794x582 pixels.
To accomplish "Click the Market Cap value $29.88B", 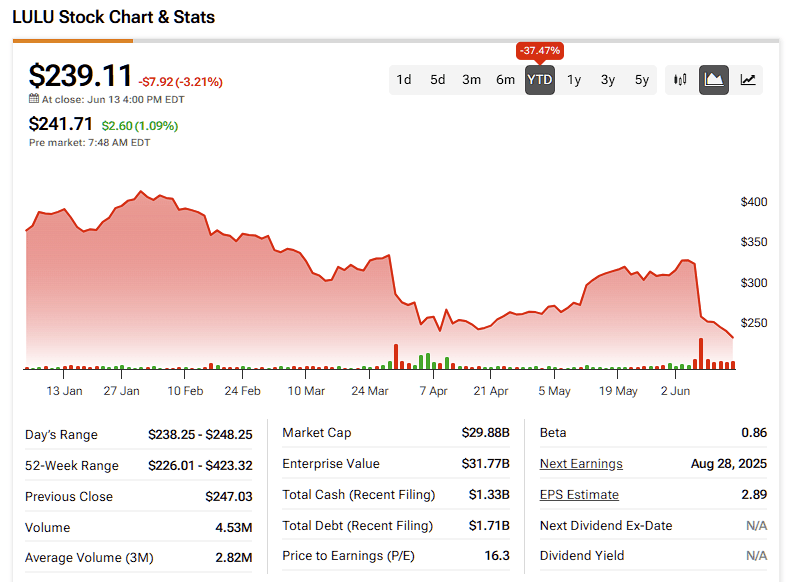I will (486, 433).
